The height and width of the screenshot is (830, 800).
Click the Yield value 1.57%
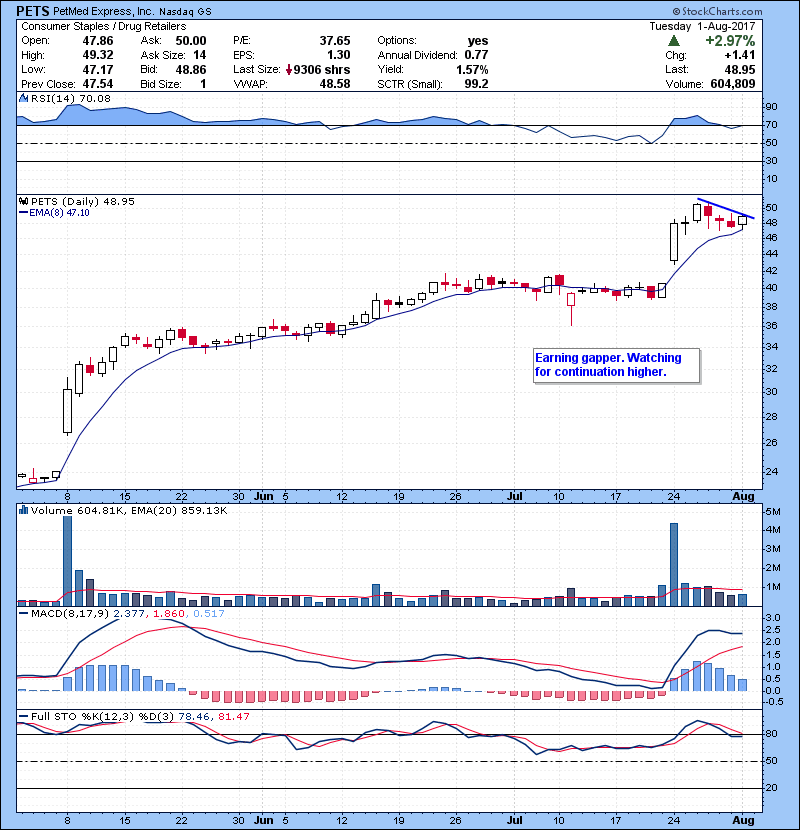pyautogui.click(x=472, y=69)
